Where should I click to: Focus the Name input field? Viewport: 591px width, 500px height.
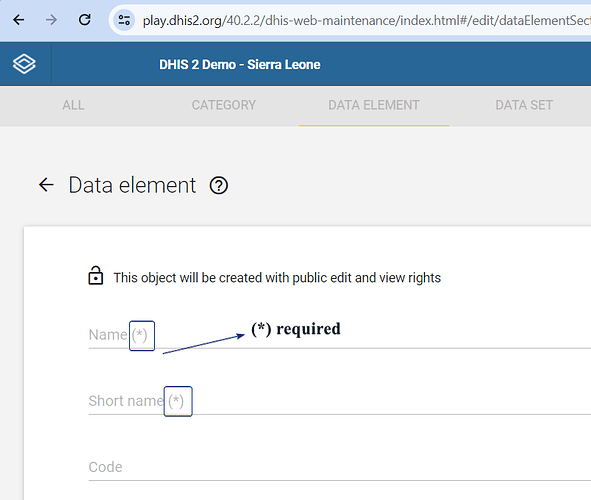pos(340,335)
